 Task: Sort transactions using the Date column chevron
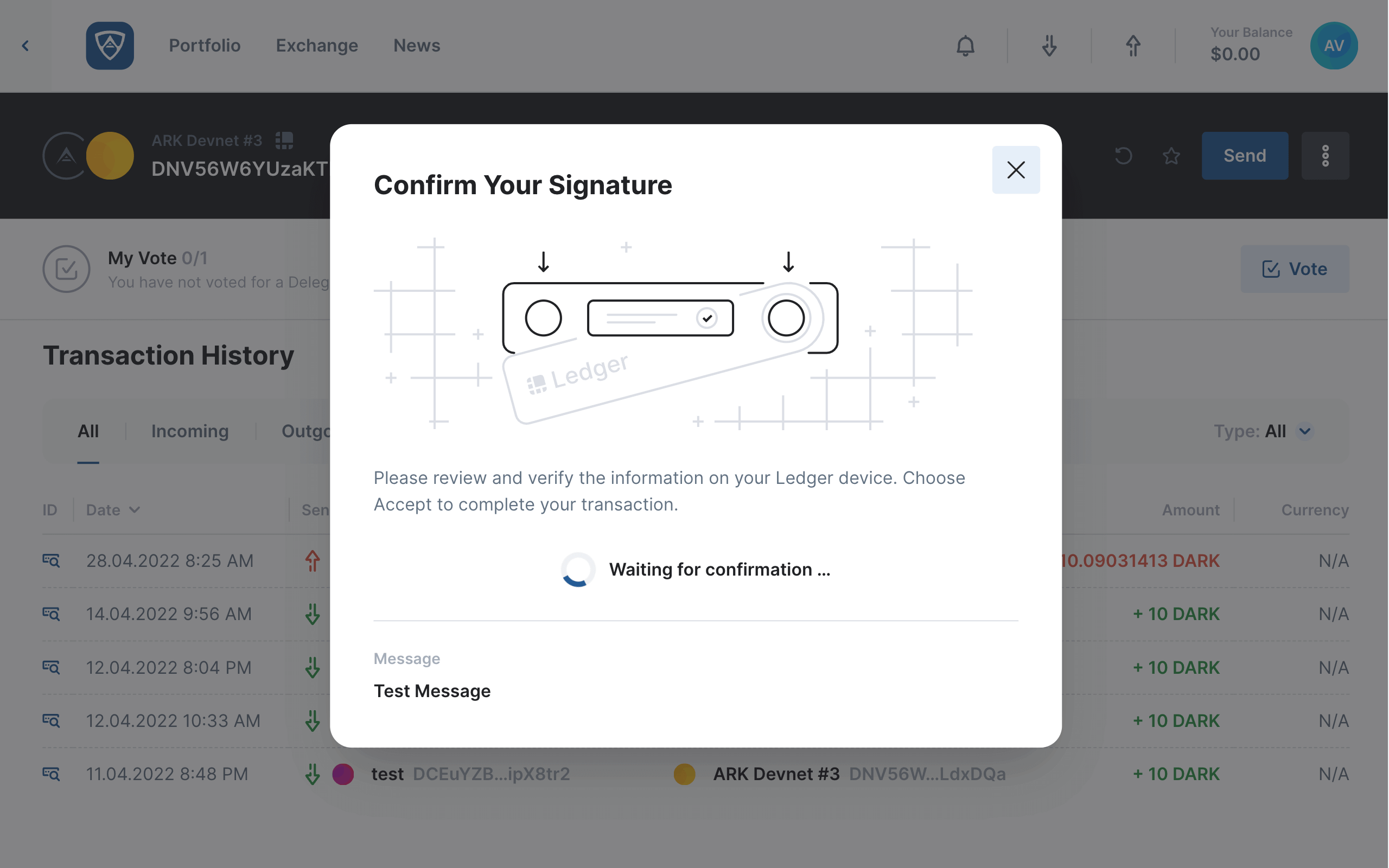click(x=136, y=509)
